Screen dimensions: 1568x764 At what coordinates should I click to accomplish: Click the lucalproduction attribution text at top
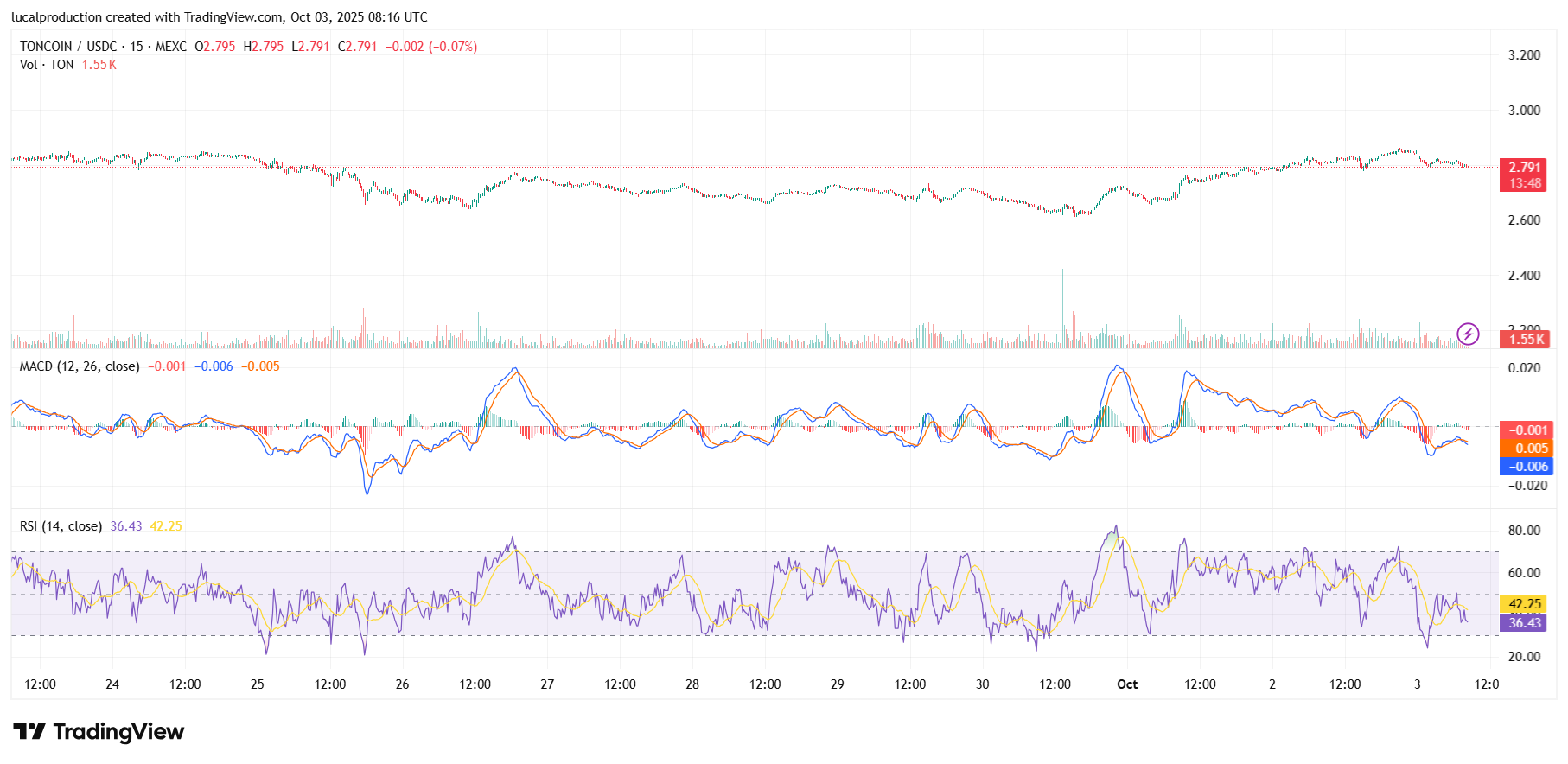(x=219, y=17)
